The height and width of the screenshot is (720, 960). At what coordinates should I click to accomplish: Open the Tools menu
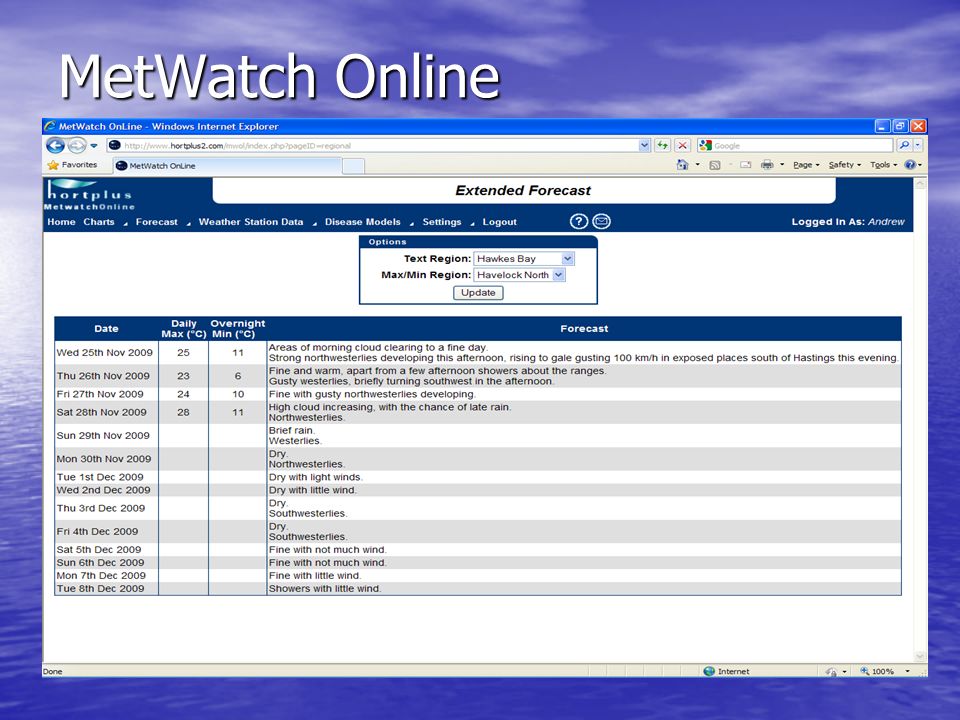point(883,165)
